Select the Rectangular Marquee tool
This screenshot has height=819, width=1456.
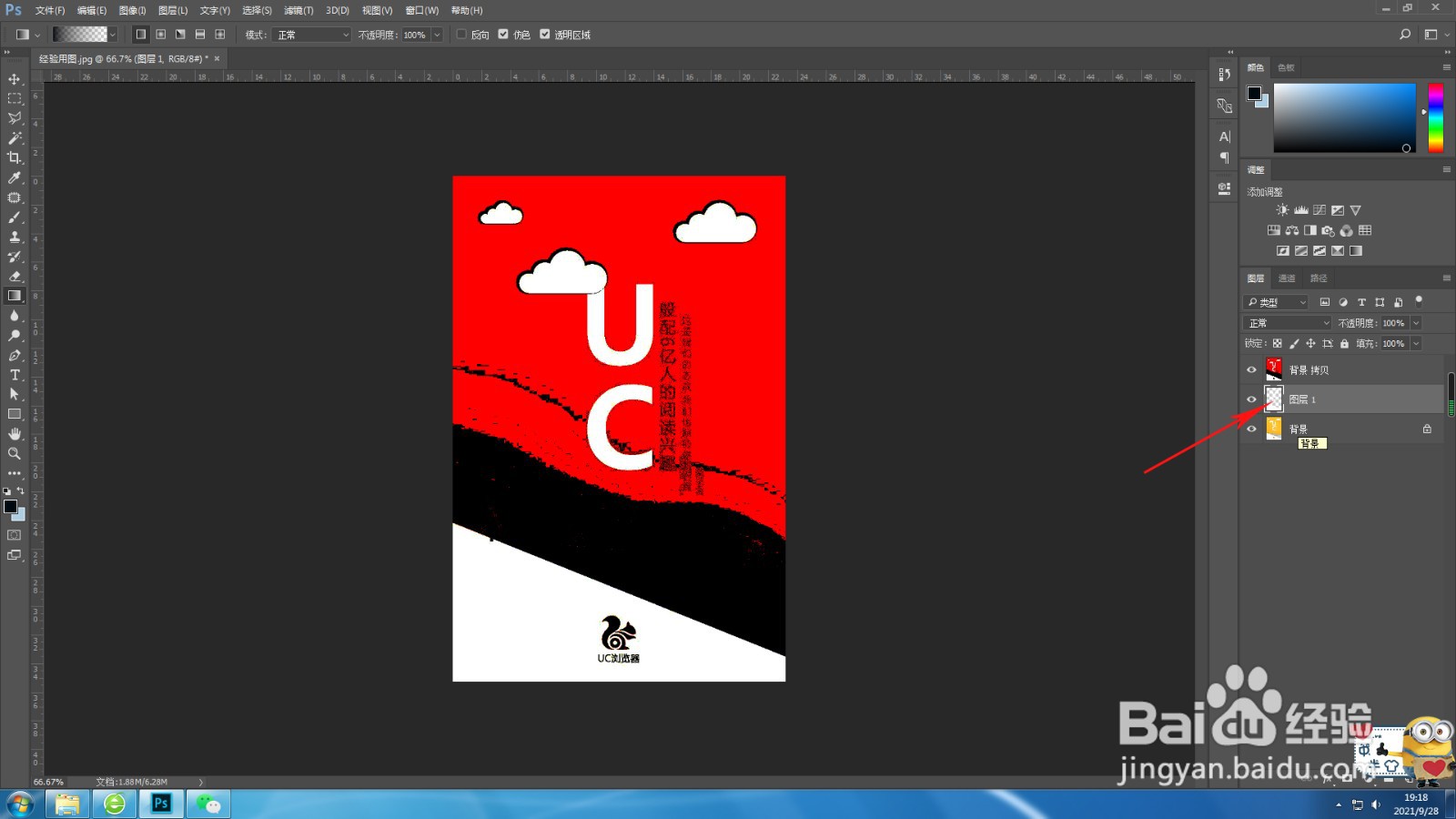15,98
